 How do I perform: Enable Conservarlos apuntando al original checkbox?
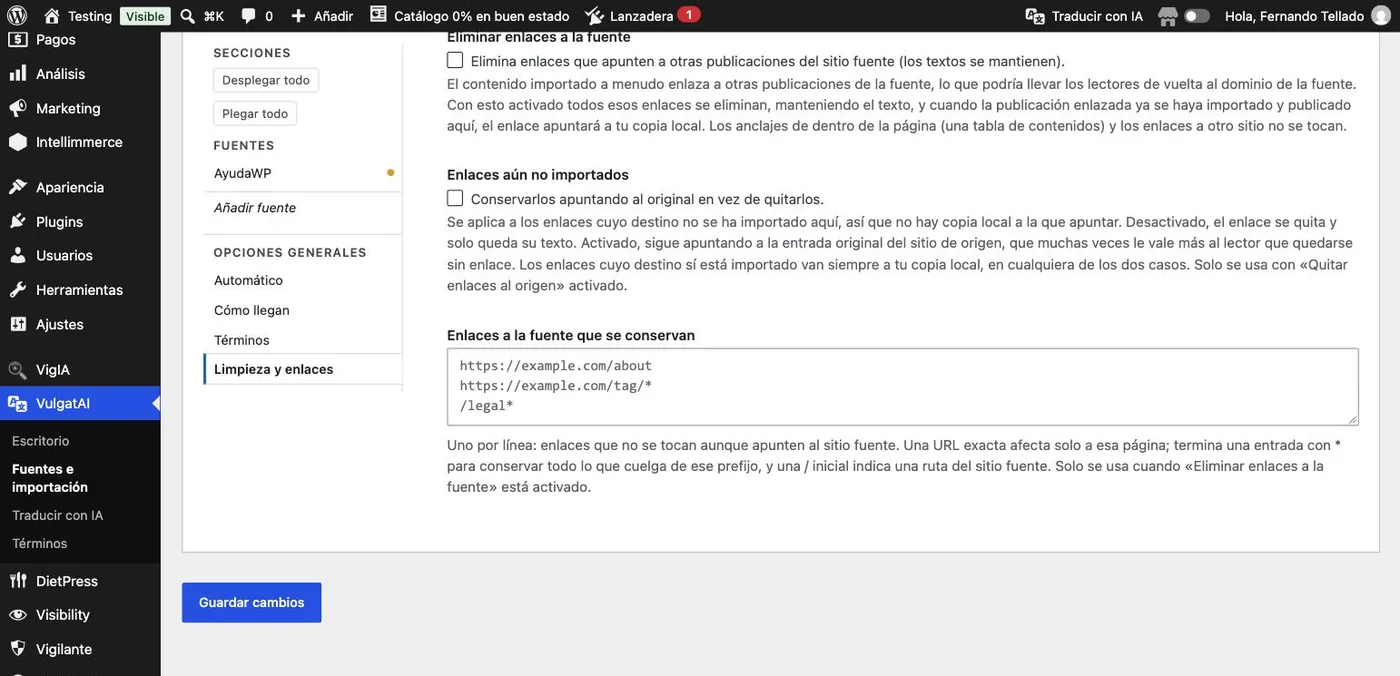[455, 198]
